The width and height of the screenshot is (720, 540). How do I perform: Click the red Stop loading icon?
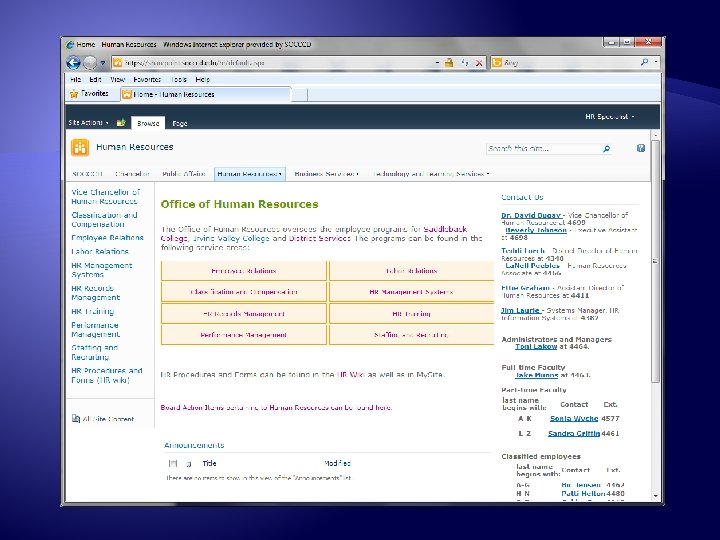(x=479, y=63)
